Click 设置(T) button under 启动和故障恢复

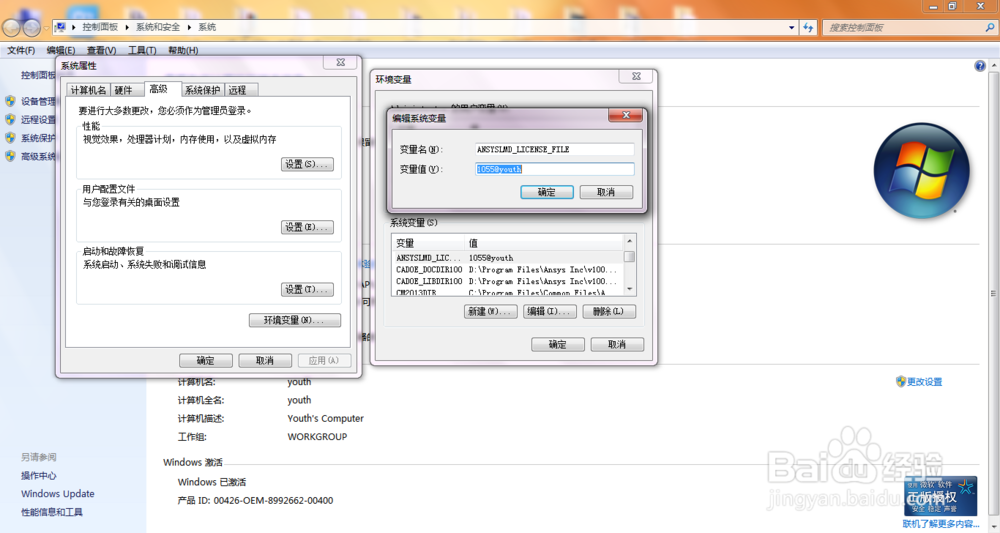(x=307, y=289)
